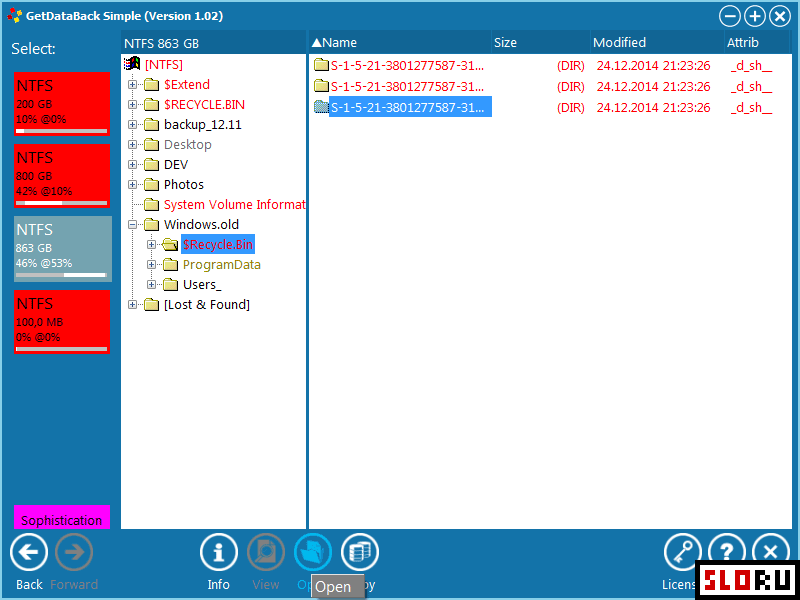Click the backup_12.11 folder icon
800x600 pixels.
(x=152, y=124)
